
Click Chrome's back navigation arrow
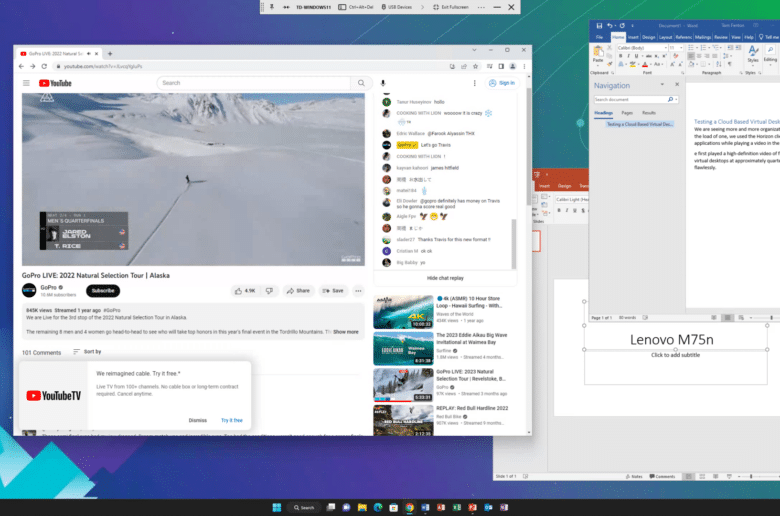coord(21,66)
